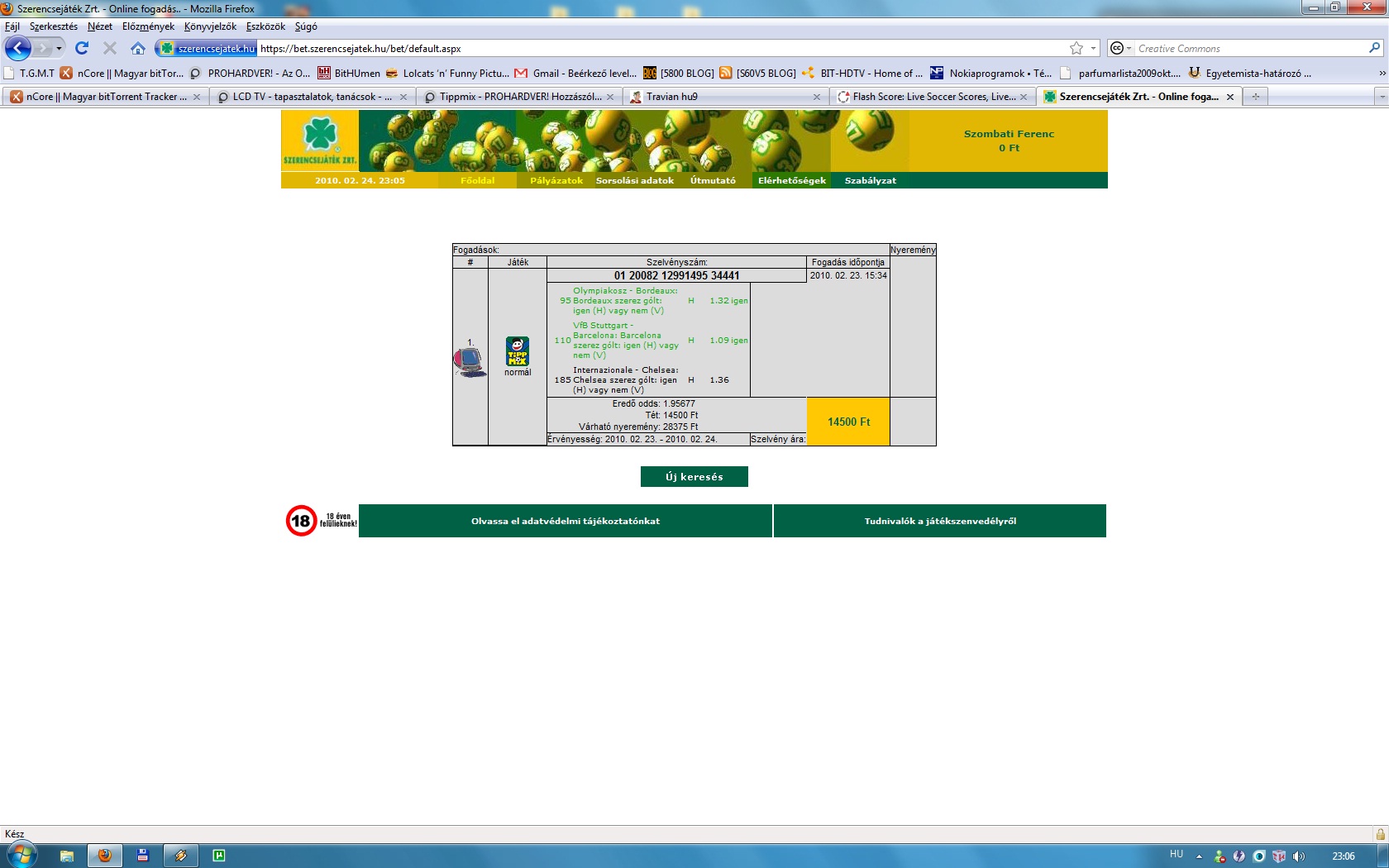Screen dimensions: 1389x868
Task: Open the volume speaker tray icon
Action: click(1299, 856)
